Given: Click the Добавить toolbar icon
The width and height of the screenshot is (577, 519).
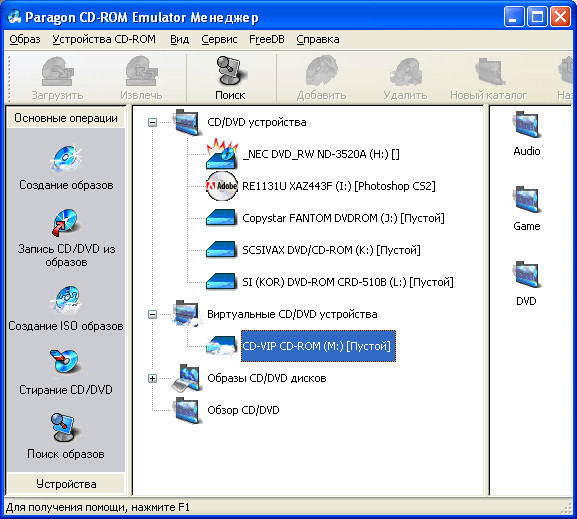Looking at the screenshot, I should click(x=322, y=71).
